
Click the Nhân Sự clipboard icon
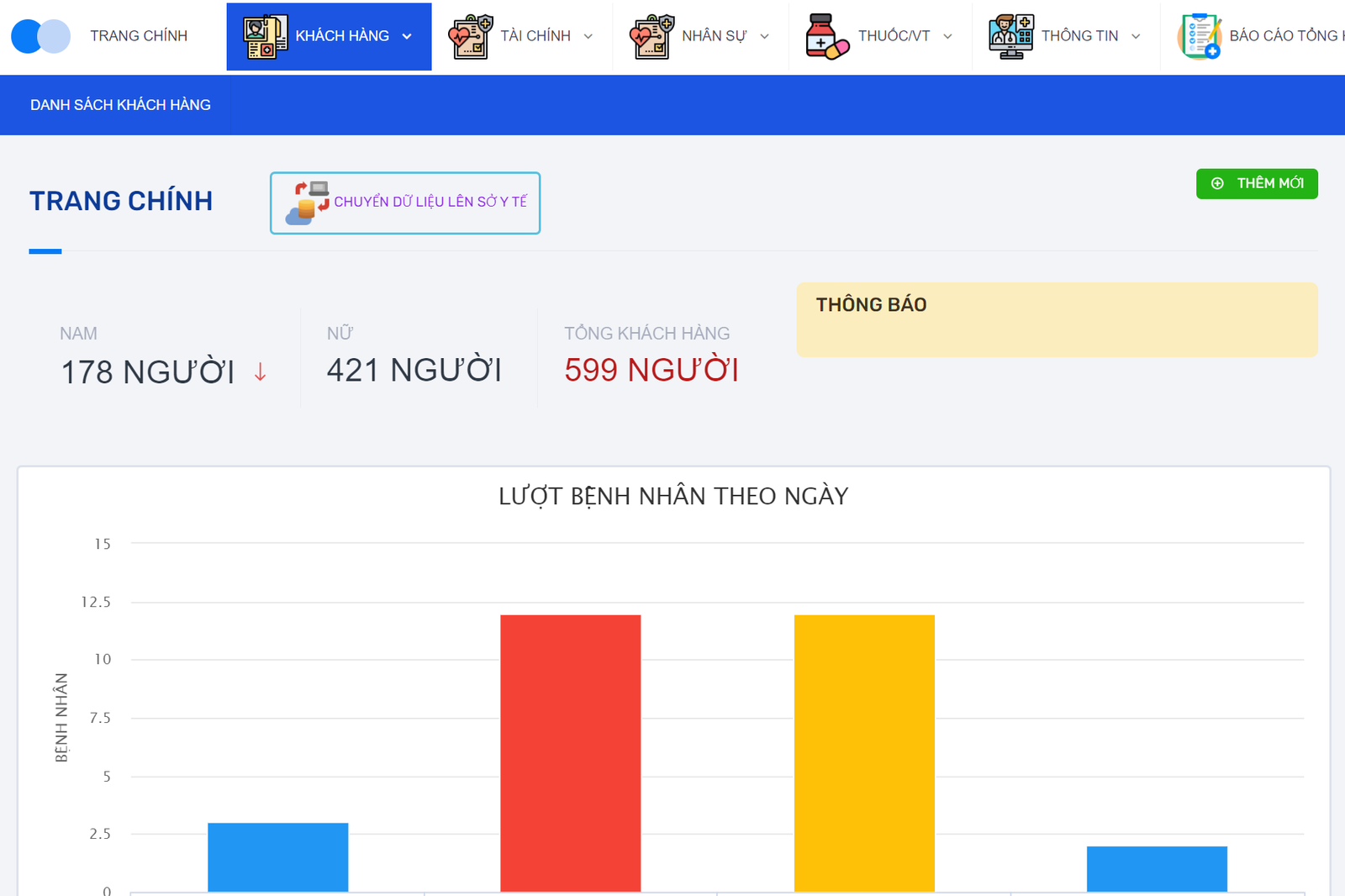(x=651, y=36)
